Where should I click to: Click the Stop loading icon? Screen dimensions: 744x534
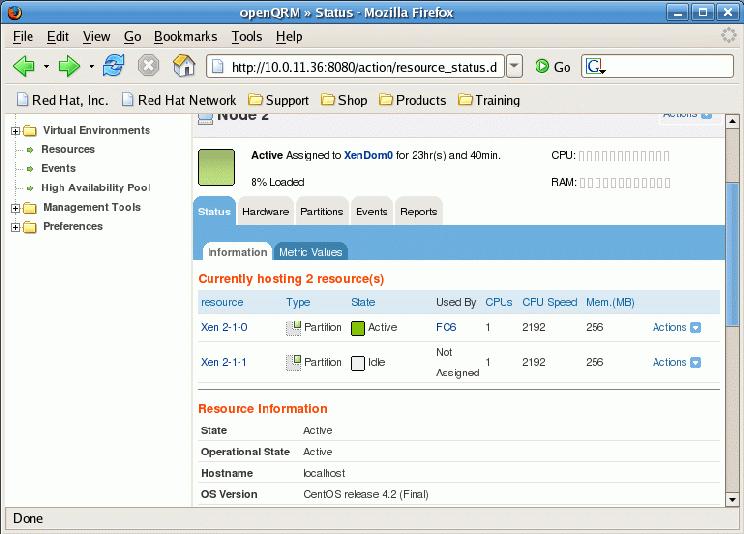(x=149, y=66)
